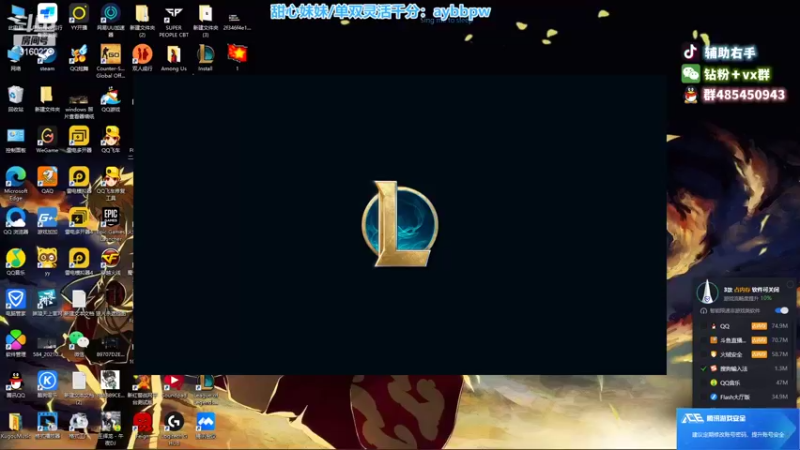Uncheck the 搜狗输入法 row checkbox
800x450 pixels.
pyautogui.click(x=704, y=368)
